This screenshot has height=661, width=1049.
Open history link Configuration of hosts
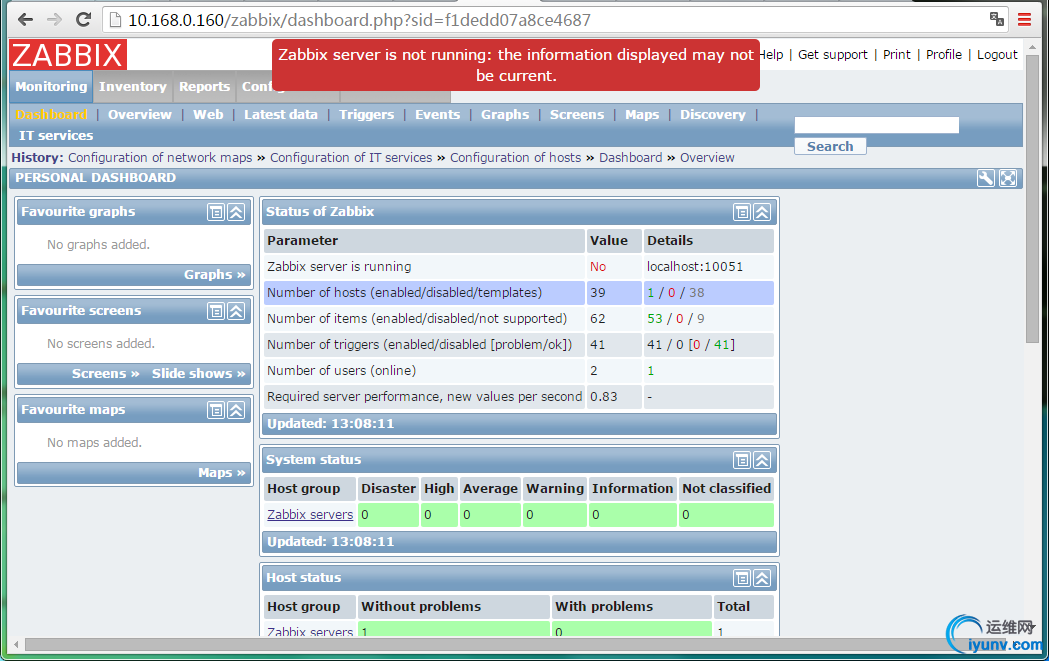pyautogui.click(x=515, y=158)
